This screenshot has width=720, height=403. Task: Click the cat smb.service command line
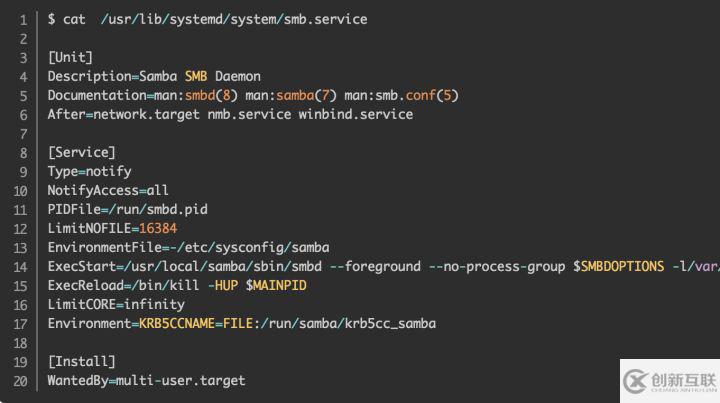[208, 20]
